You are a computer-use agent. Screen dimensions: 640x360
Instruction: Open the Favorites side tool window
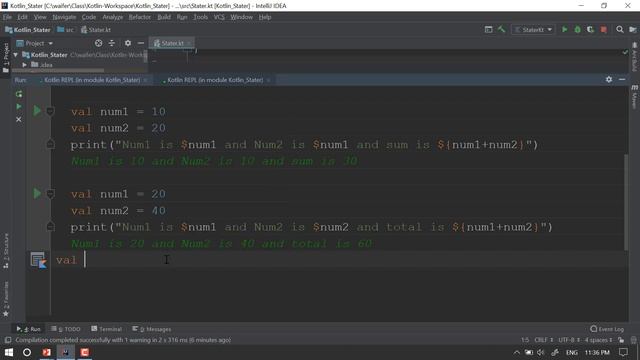tap(6, 299)
